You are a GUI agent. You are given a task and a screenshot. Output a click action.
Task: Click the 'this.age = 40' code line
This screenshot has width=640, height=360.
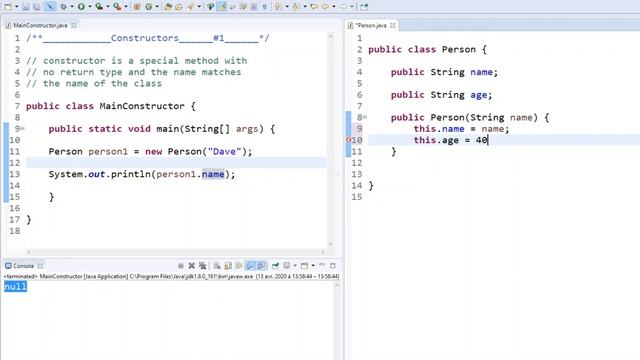point(451,140)
